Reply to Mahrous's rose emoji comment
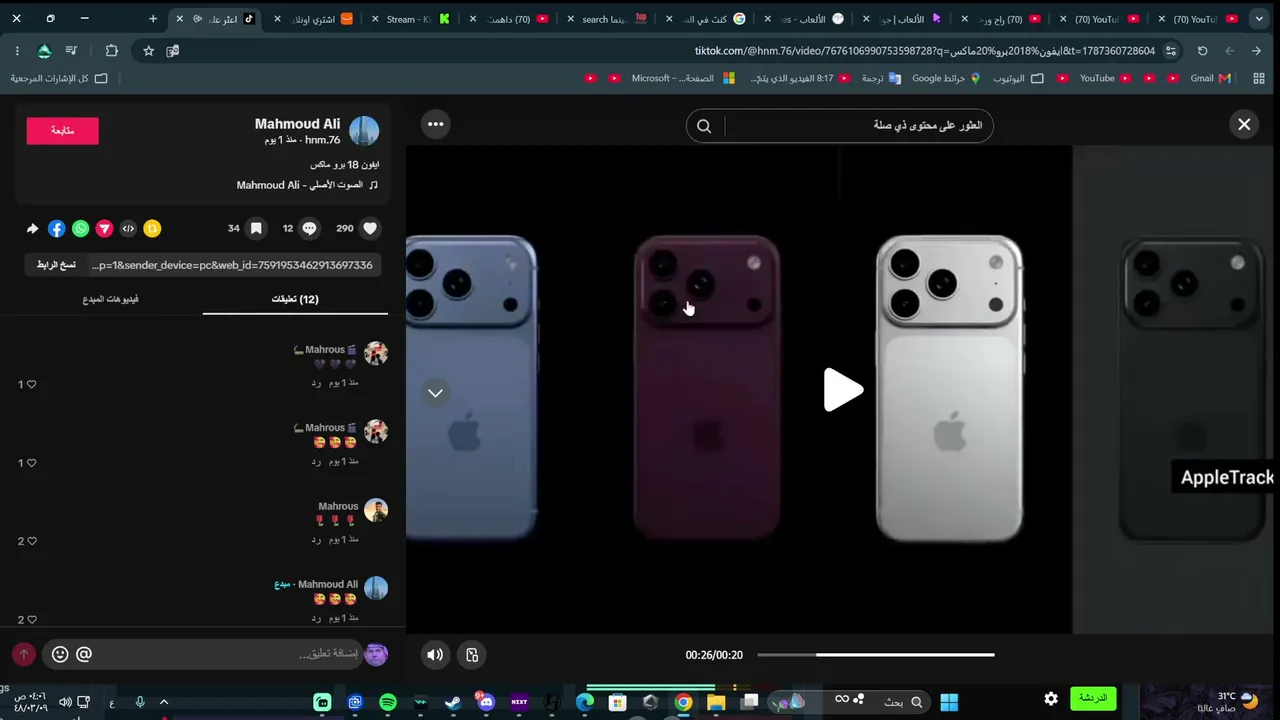Screen dimensions: 1280x720 [316, 540]
